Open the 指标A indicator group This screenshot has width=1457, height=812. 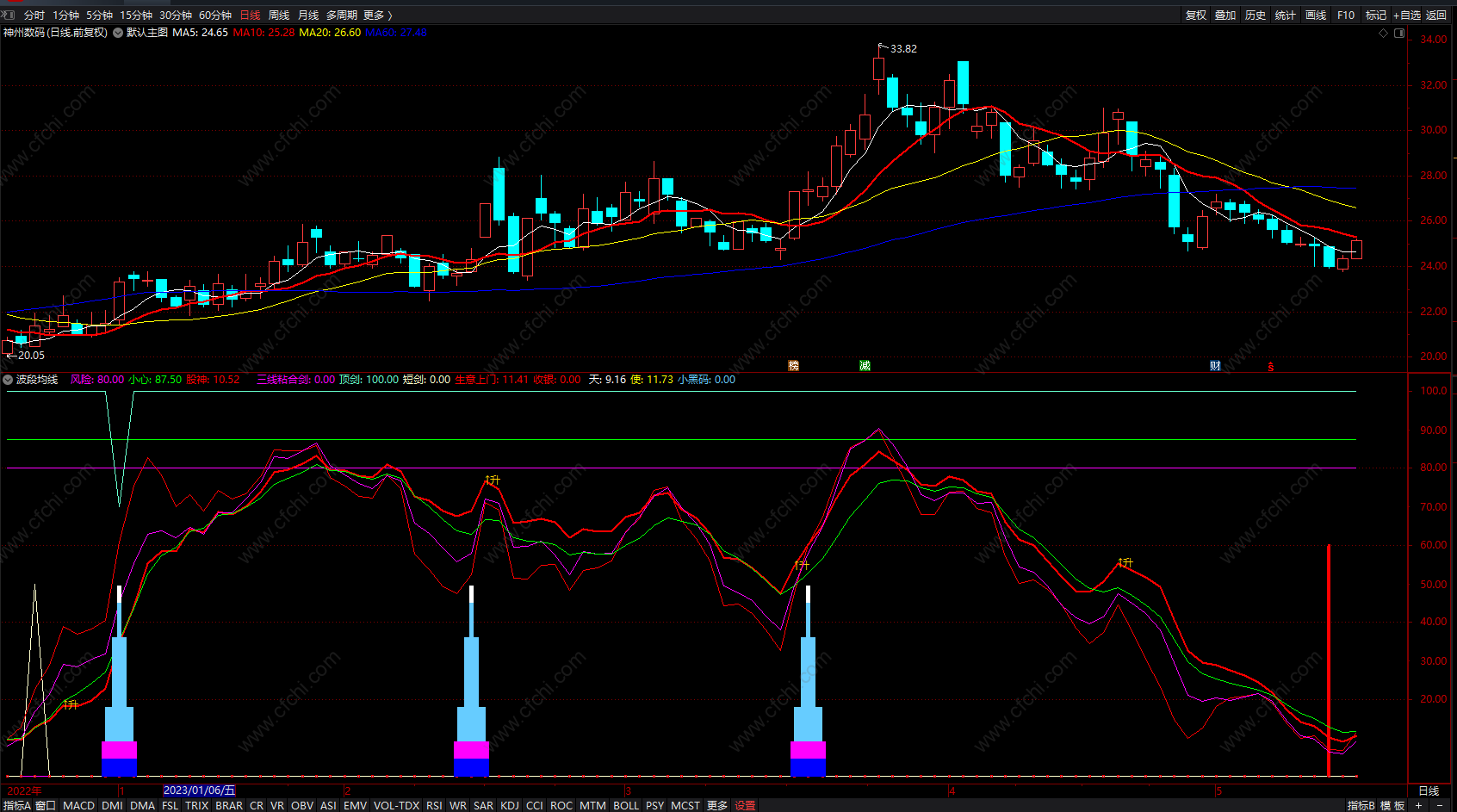[x=16, y=806]
